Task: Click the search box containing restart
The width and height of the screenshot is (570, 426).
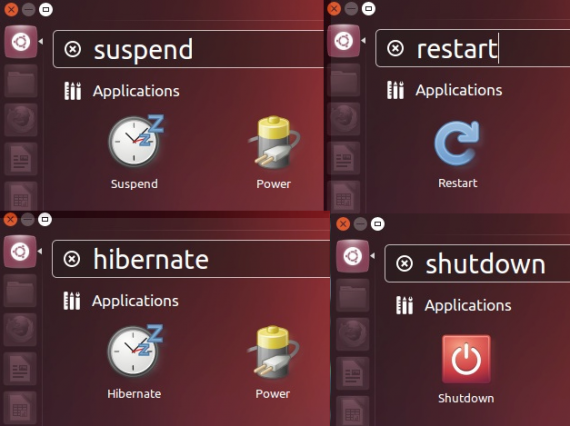Action: 473,48
